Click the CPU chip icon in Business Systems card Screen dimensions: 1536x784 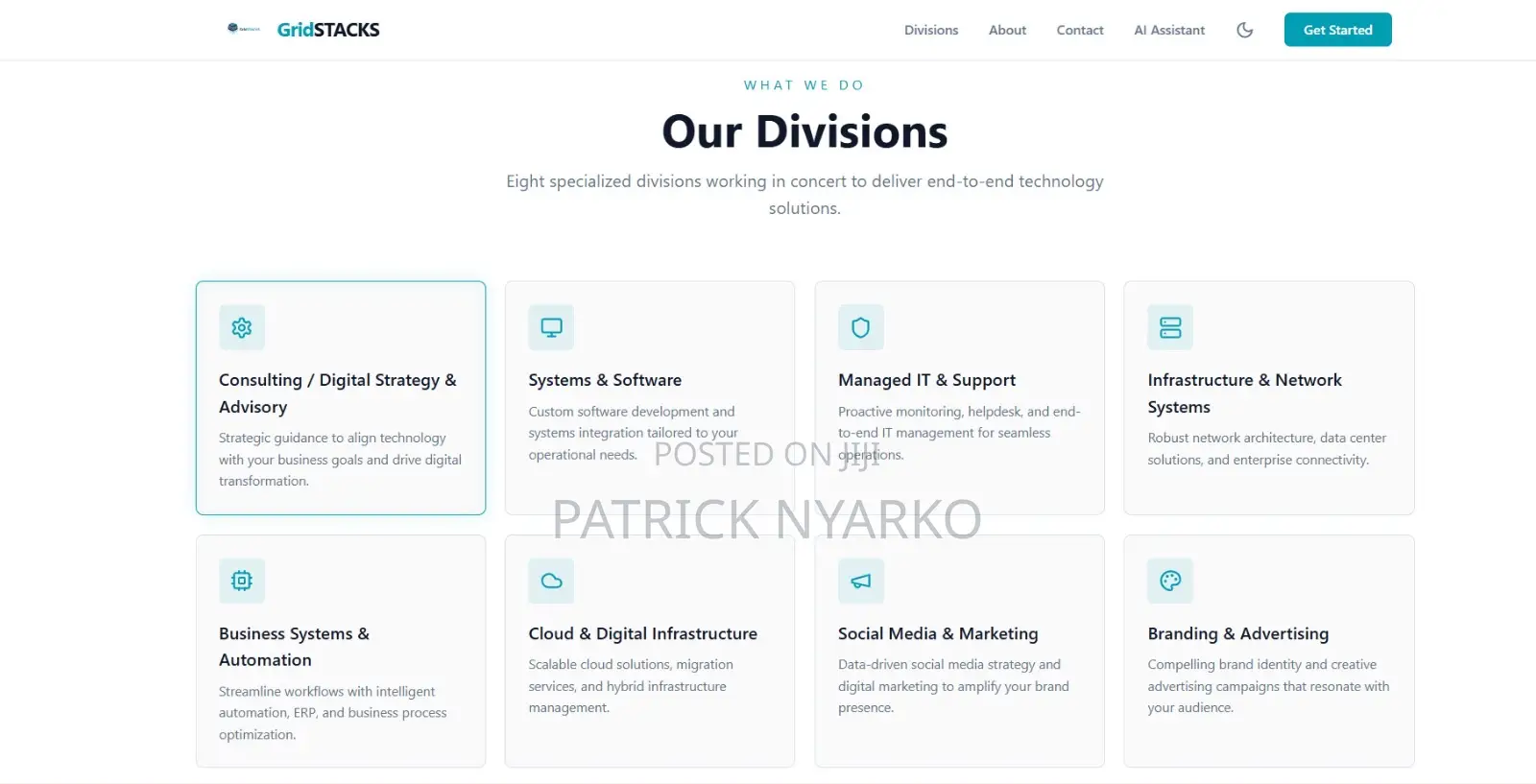tap(242, 581)
